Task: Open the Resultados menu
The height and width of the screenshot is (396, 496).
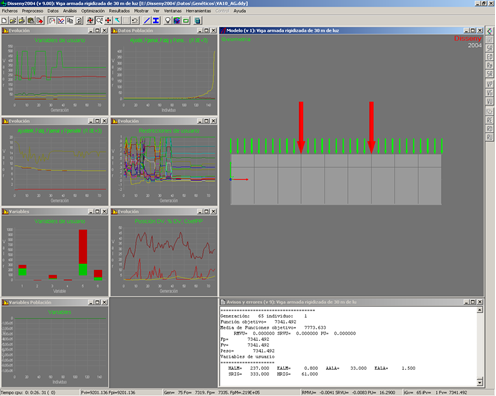Action: click(x=119, y=11)
